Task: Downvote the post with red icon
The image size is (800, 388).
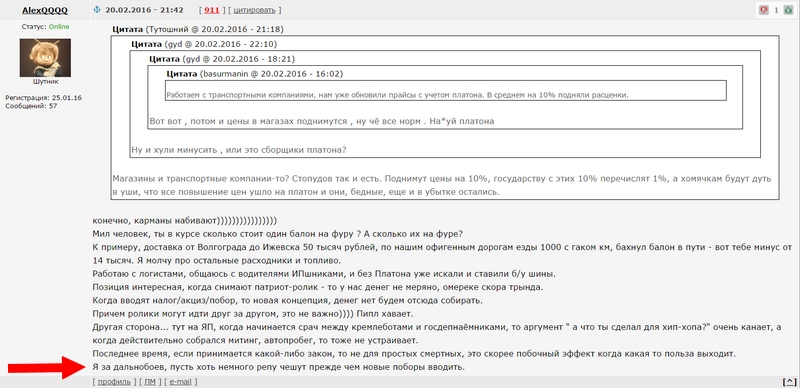Action: coord(763,10)
